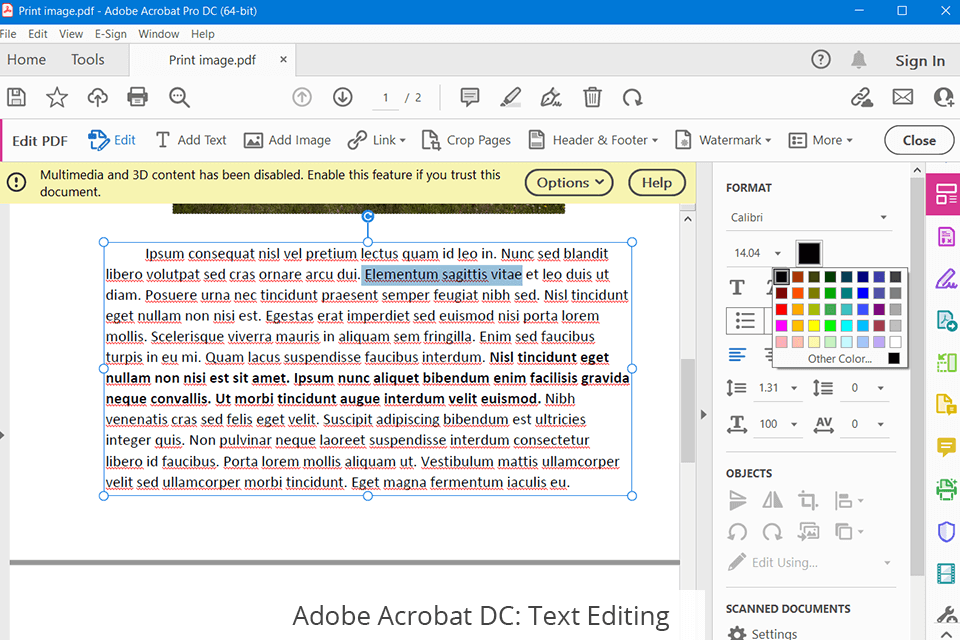960x640 pixels.
Task: Open the Help question mark icon
Action: click(x=820, y=59)
